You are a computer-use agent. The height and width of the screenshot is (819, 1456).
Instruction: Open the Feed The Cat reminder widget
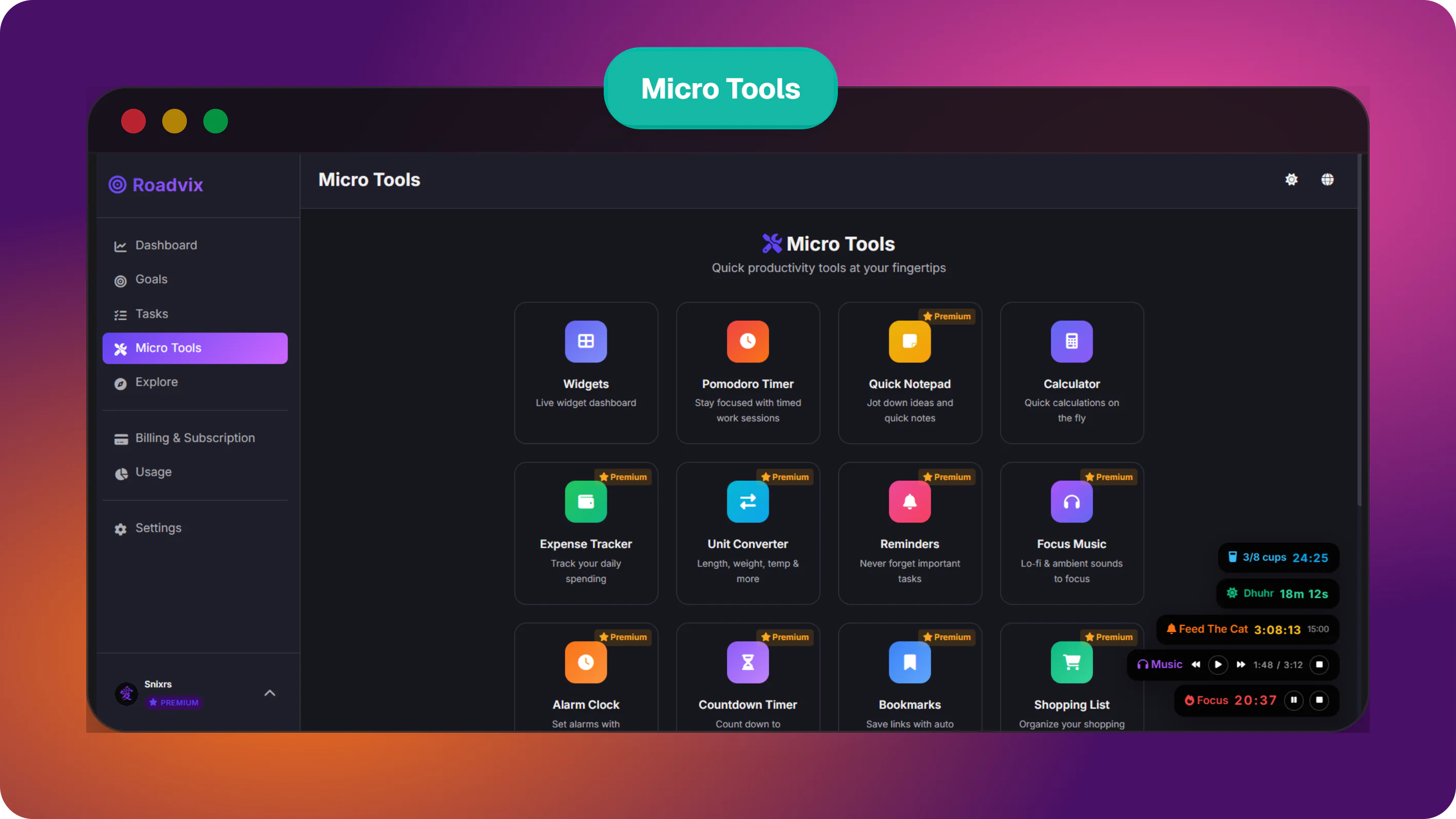click(1248, 629)
